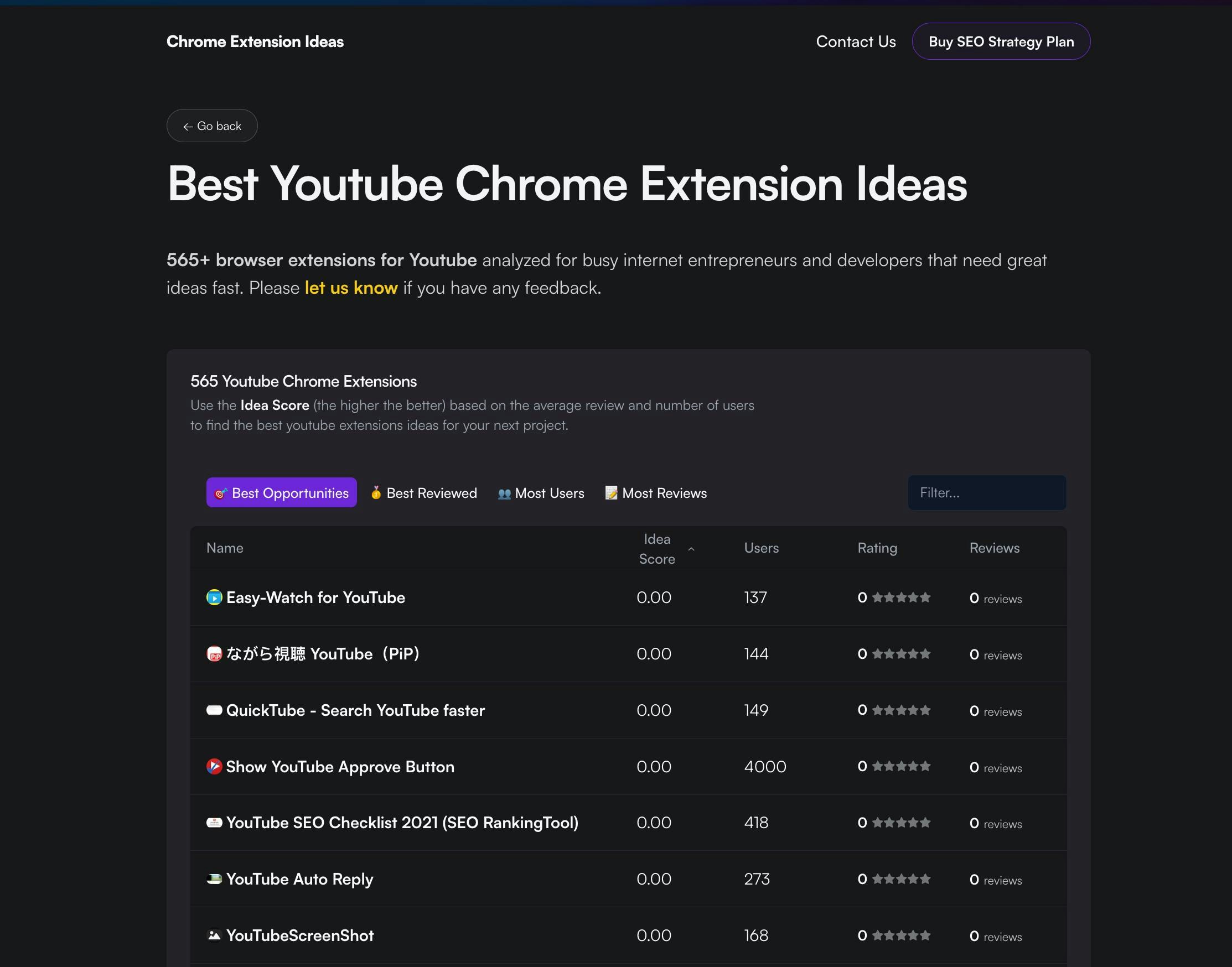Click 'Best Youtube Chrome Extension Ideas' title
Image resolution: width=1232 pixels, height=967 pixels.
[567, 184]
